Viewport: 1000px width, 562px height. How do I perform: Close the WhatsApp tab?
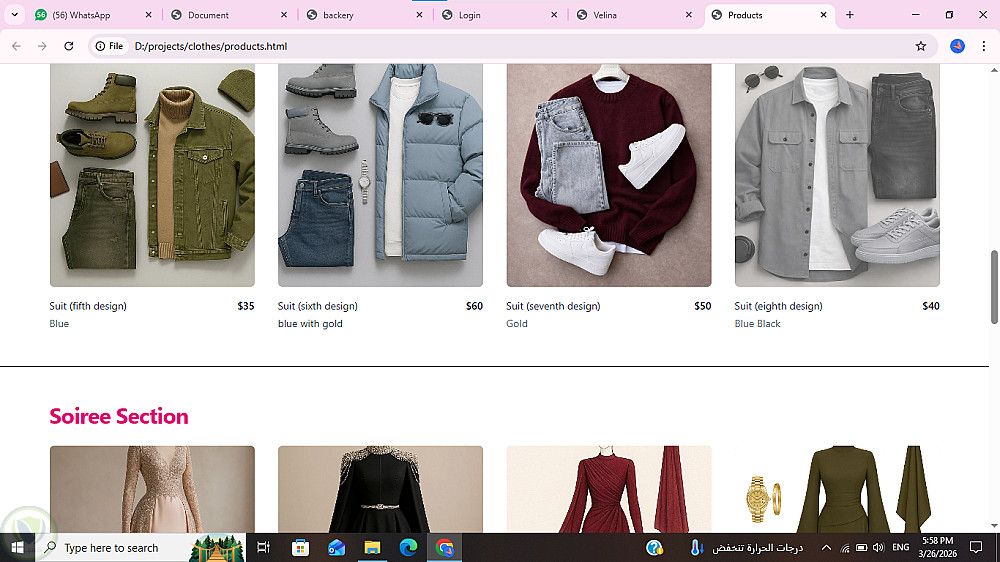[x=149, y=15]
